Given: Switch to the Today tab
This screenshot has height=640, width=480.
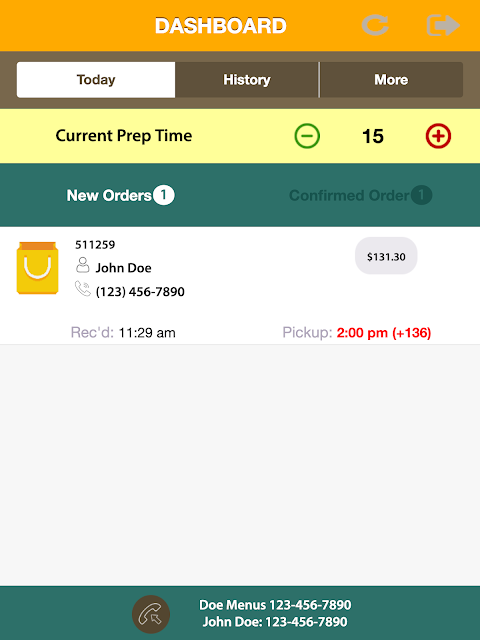Looking at the screenshot, I should [96, 80].
